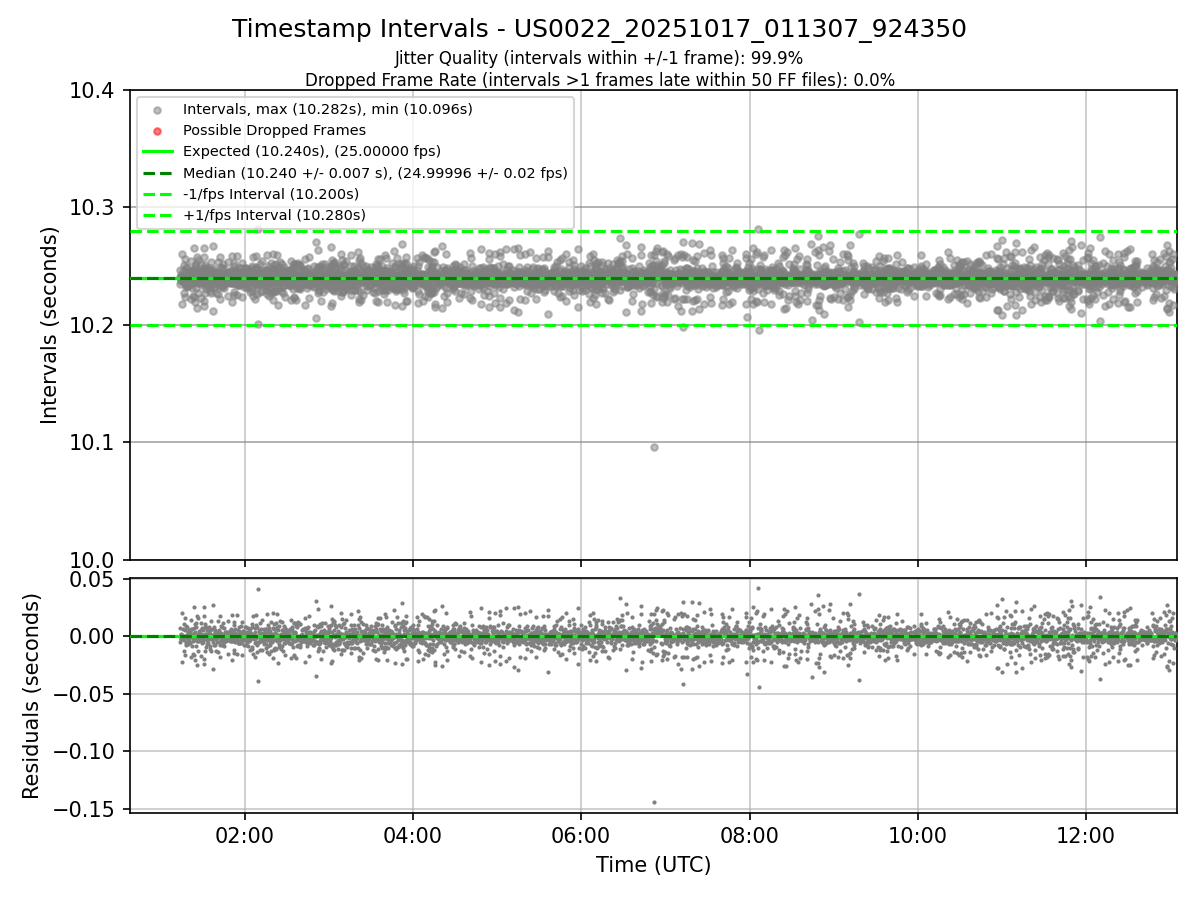Click the dark green dashed sample beside 'Median'
The width and height of the screenshot is (1200, 900).
[x=157, y=173]
